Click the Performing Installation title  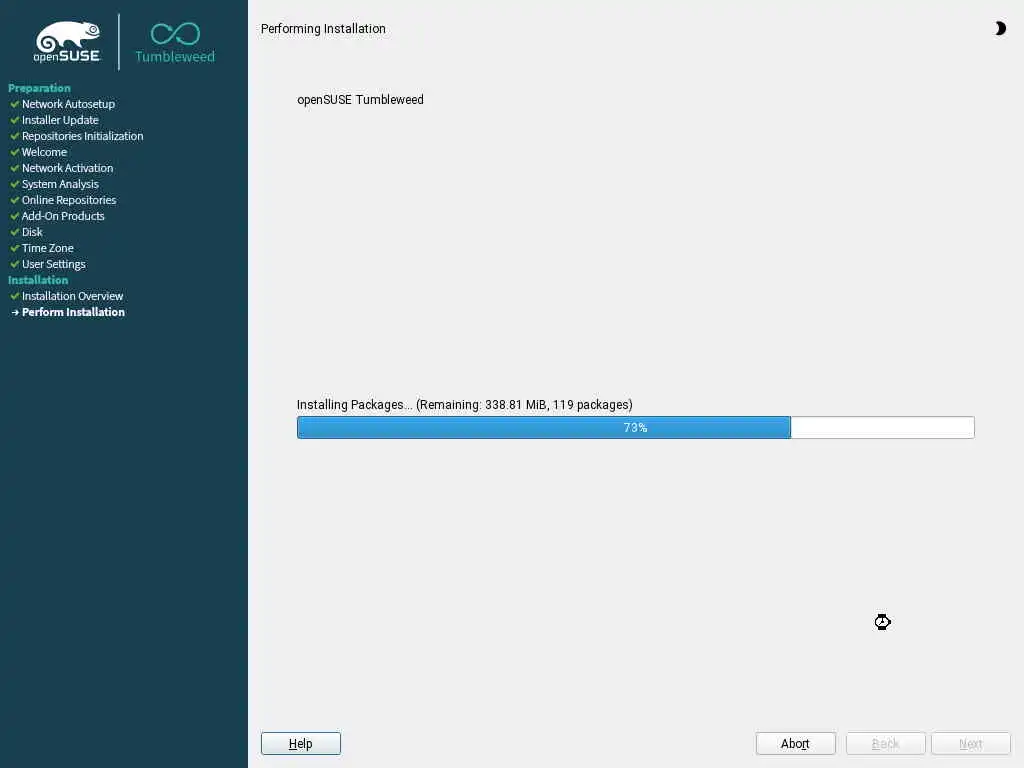click(x=323, y=29)
